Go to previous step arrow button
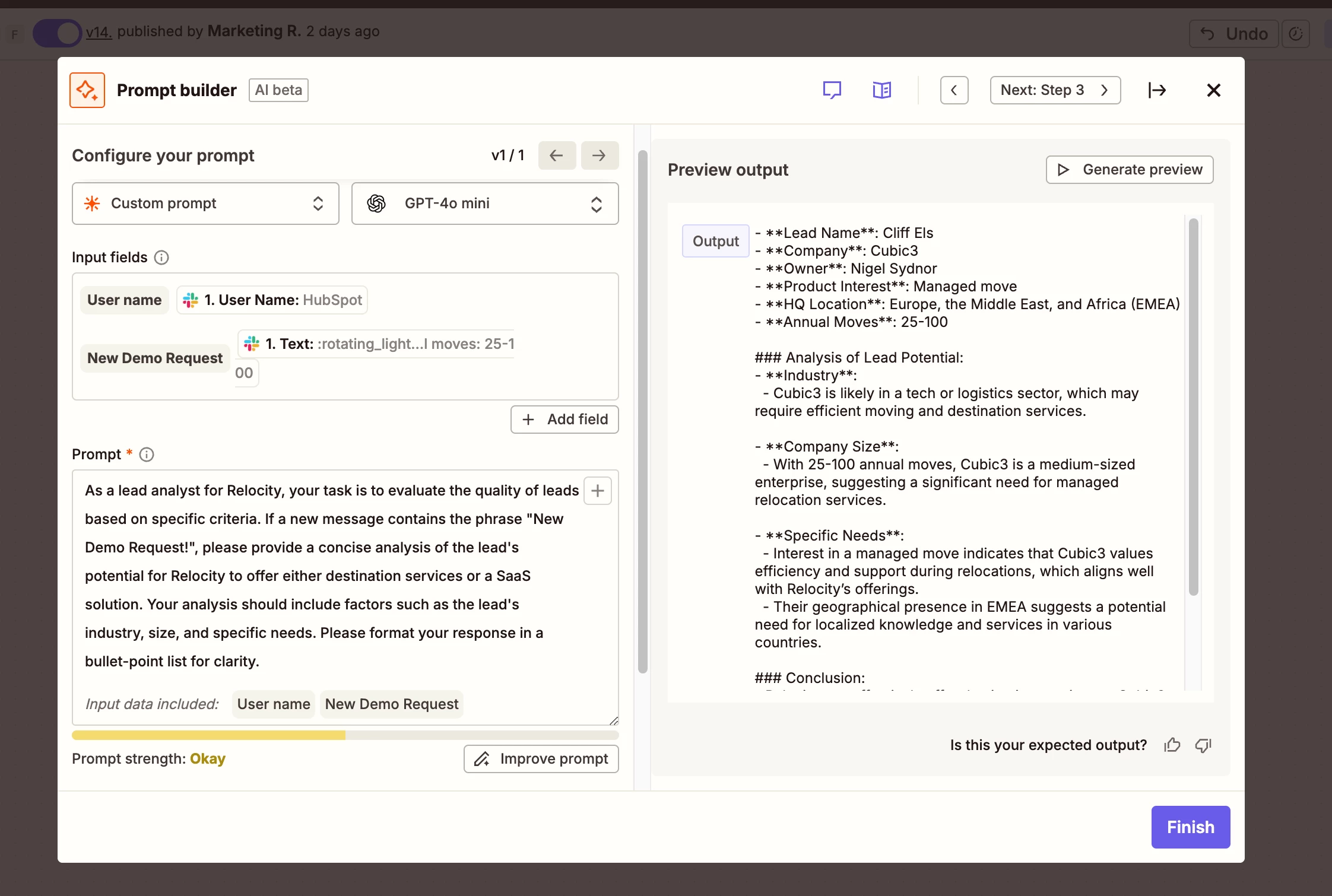This screenshot has height=896, width=1332. coord(954,90)
